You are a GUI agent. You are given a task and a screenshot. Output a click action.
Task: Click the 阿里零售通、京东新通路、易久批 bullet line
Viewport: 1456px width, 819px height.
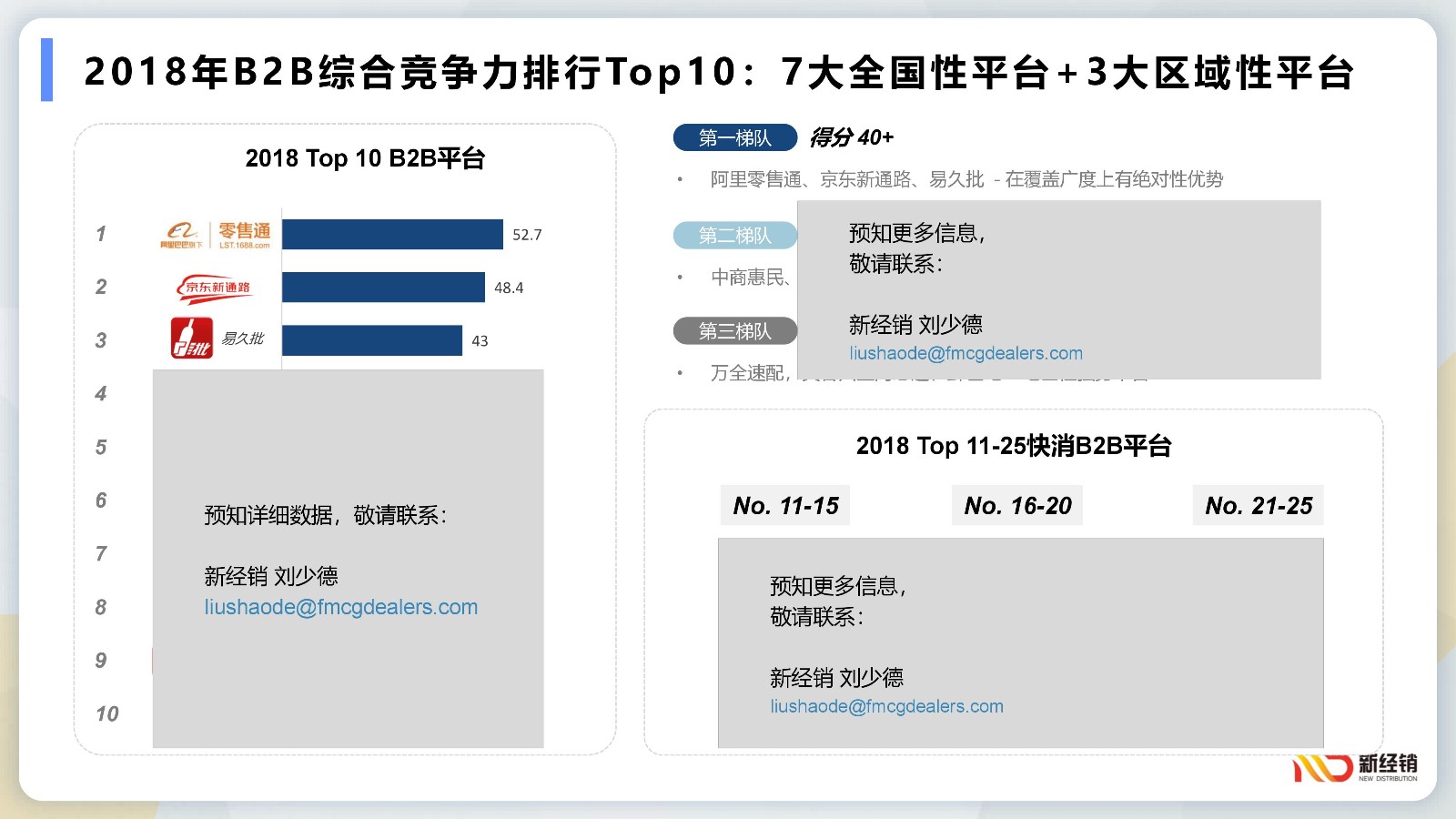point(966,179)
